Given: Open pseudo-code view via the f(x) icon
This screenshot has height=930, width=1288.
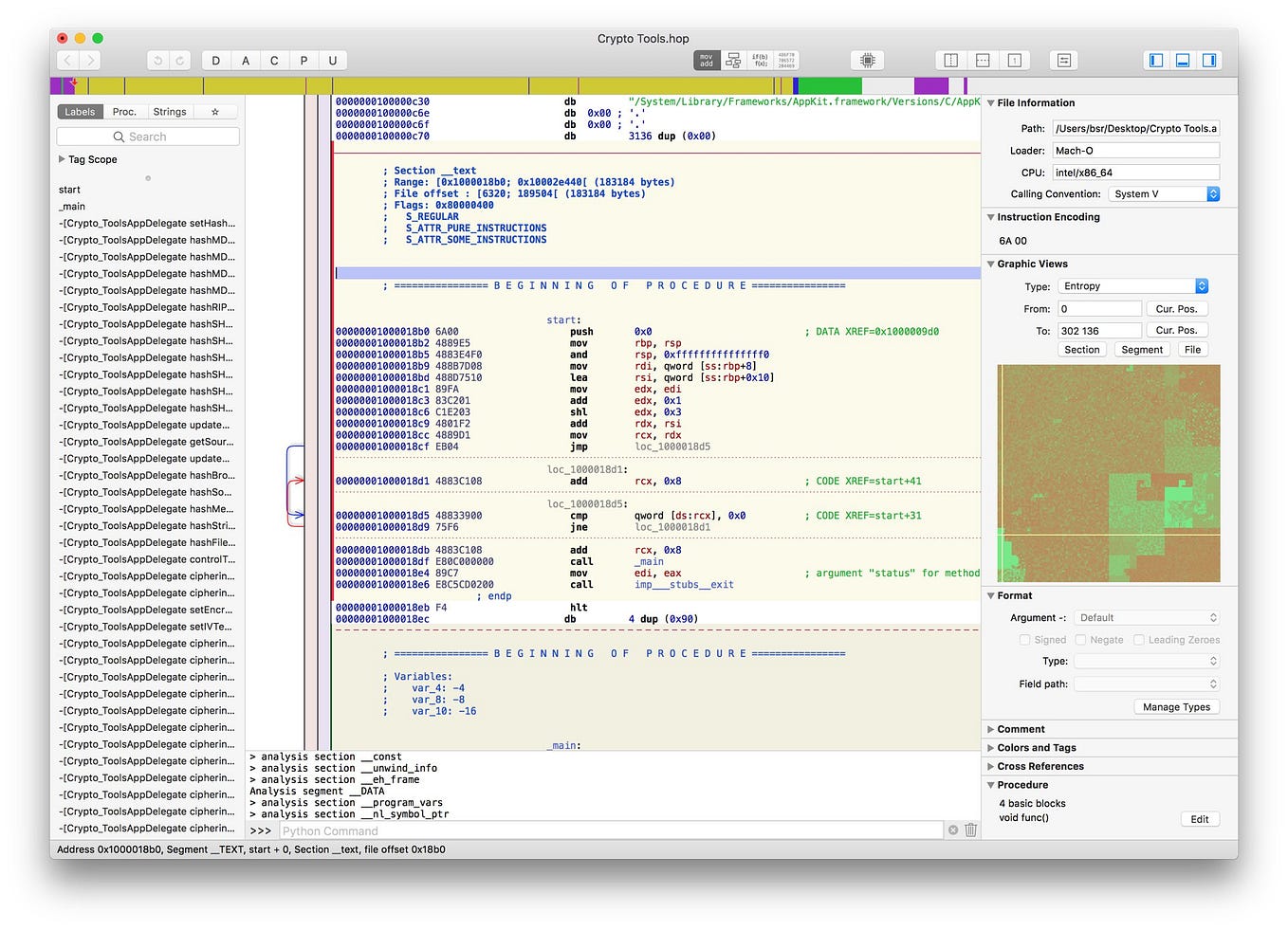Looking at the screenshot, I should click(760, 60).
